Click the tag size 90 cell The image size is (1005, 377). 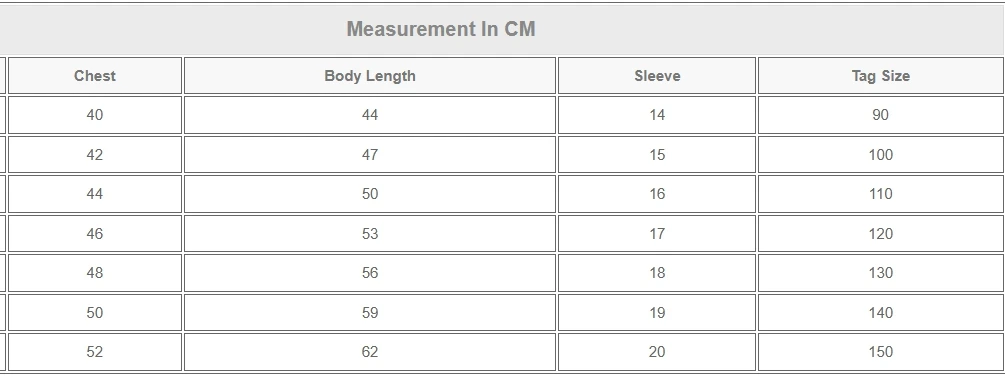881,115
